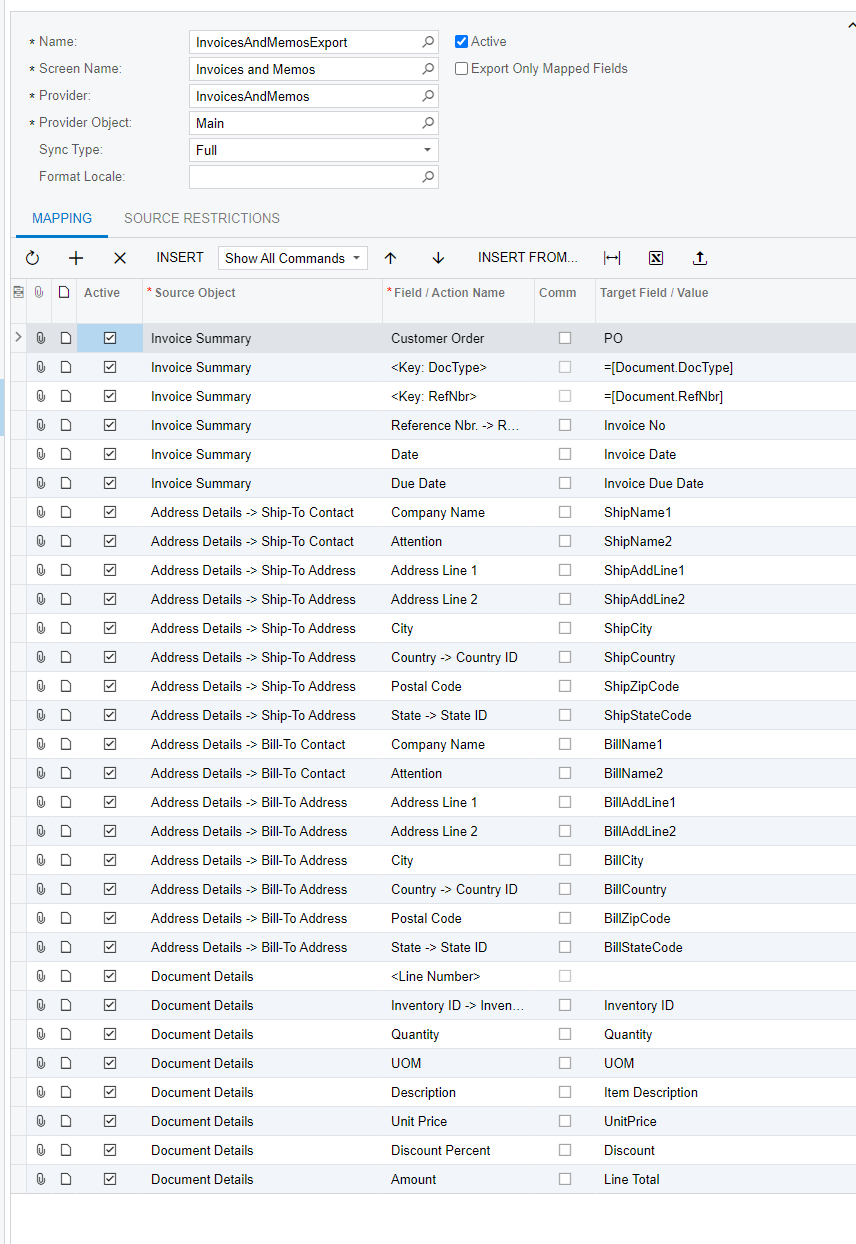Toggle the Comm checkbox for ShipName1 row

click(x=565, y=512)
